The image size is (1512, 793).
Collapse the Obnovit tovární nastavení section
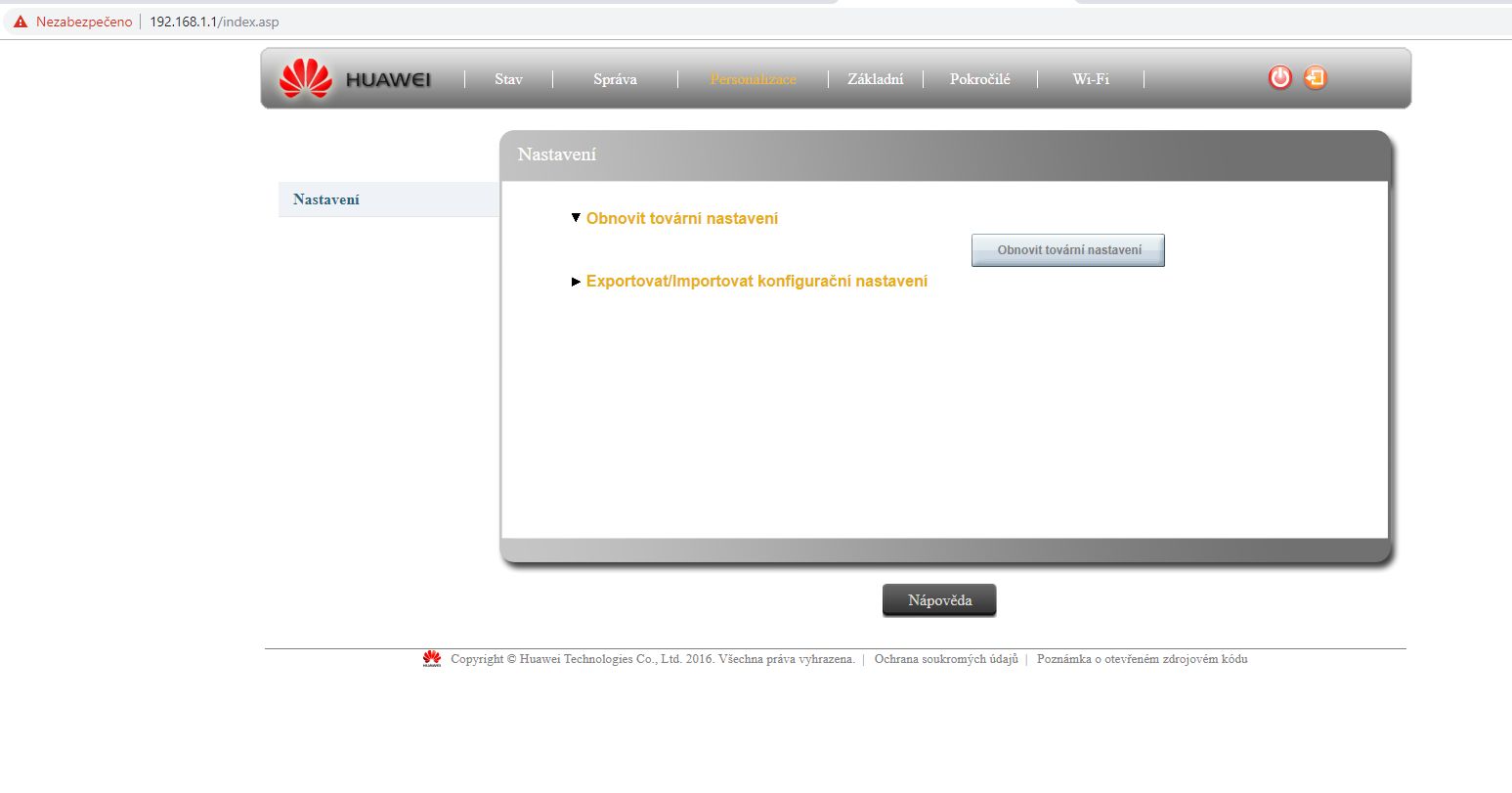pos(674,218)
